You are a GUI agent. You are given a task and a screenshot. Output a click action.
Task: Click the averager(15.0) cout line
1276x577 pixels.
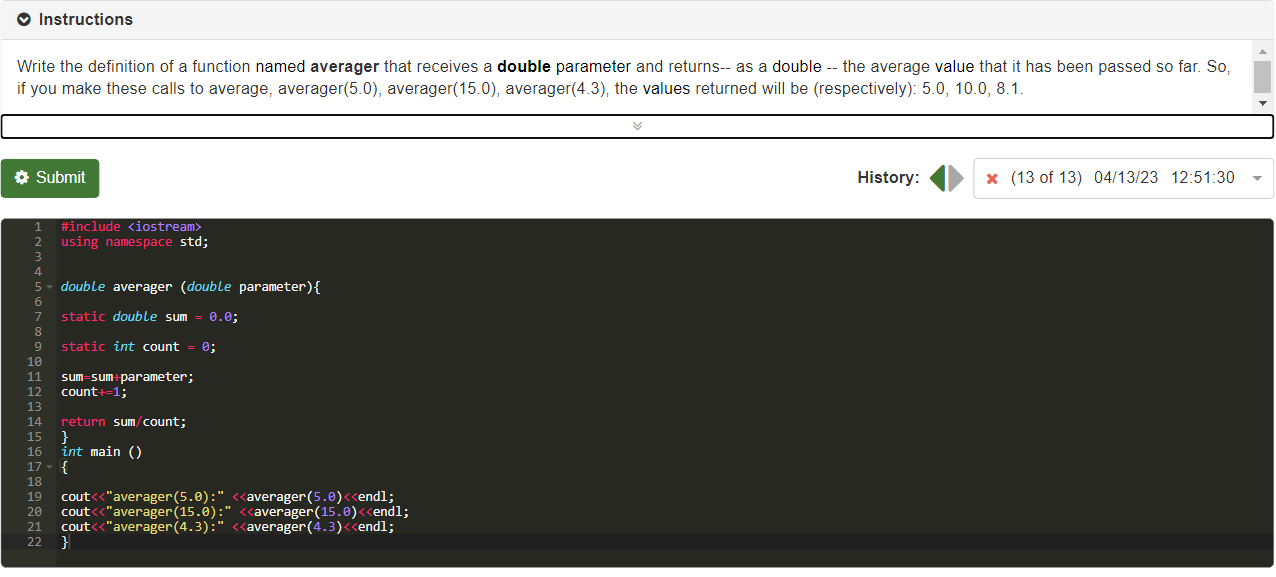point(235,512)
